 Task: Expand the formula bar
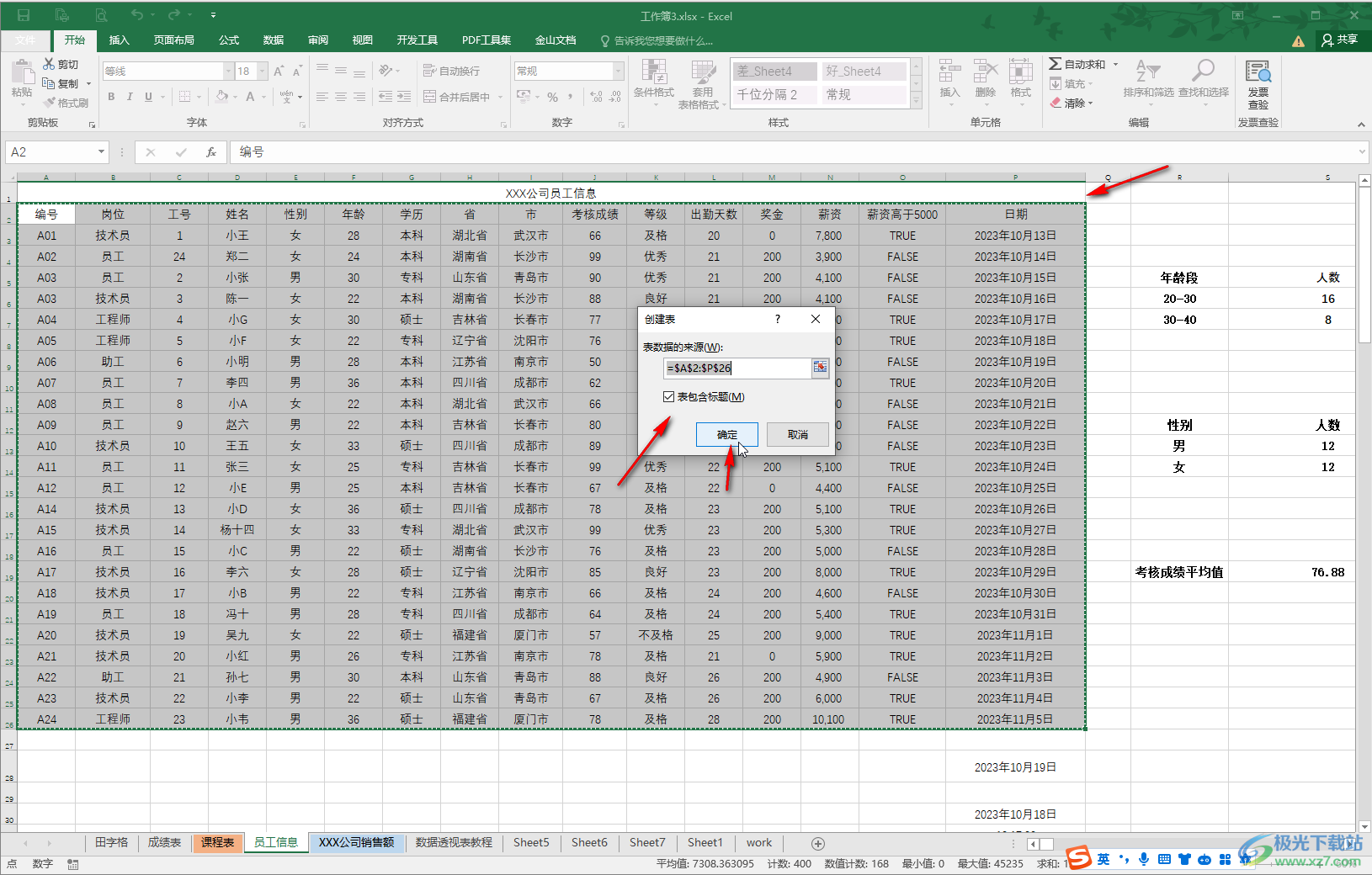pos(1363,152)
